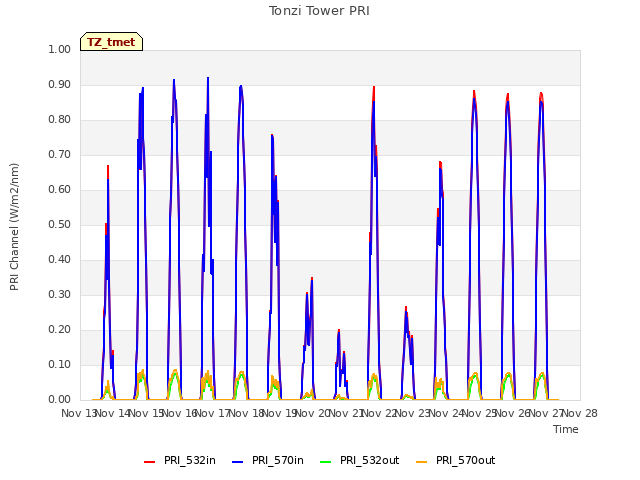Click the small Nov 20 peak near 0.20
The height and width of the screenshot is (480, 640).
coord(339,330)
